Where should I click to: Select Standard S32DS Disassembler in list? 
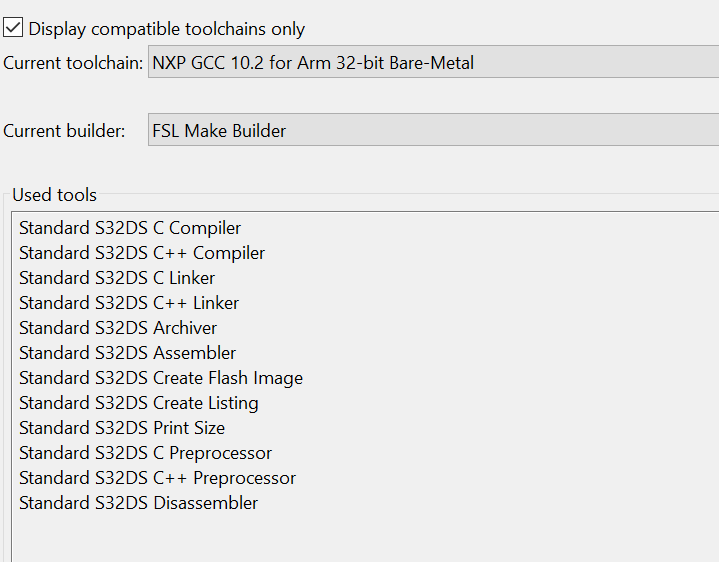[x=139, y=503]
